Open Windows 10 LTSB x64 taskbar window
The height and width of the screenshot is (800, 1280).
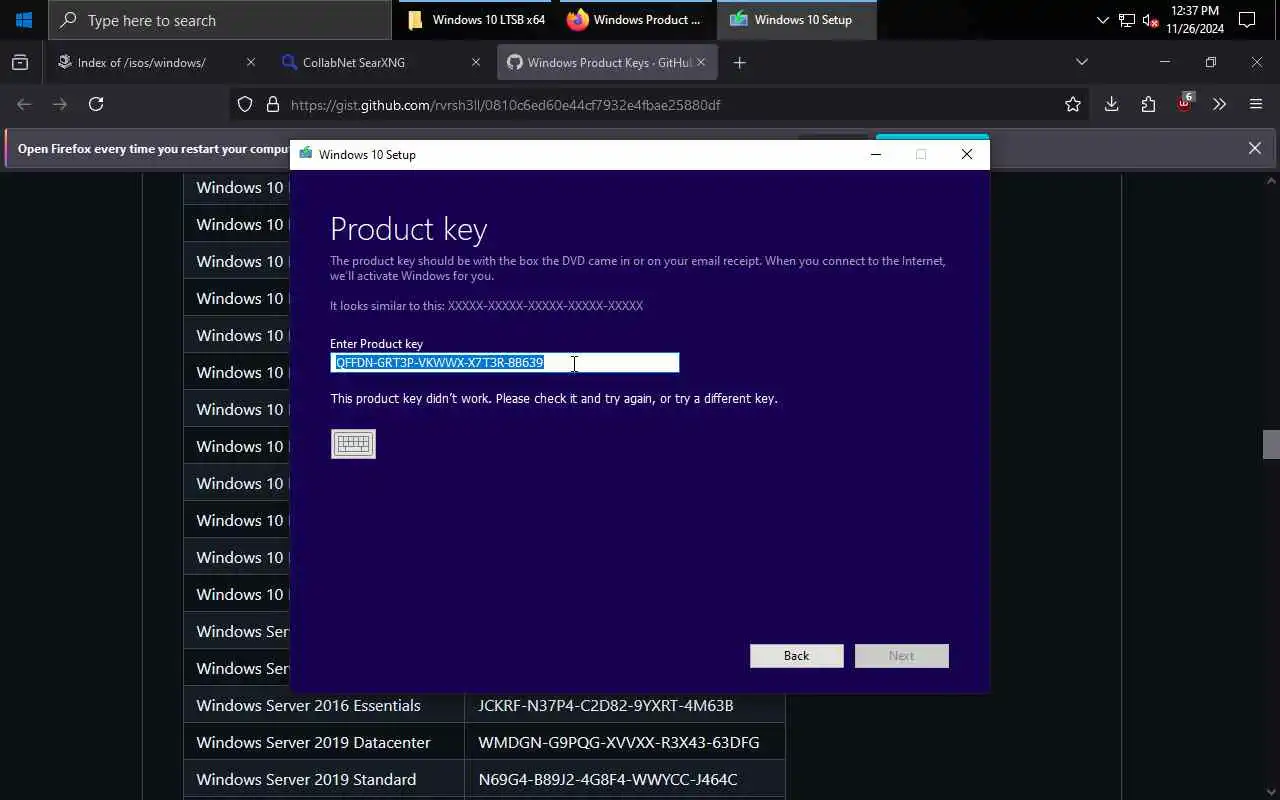tap(476, 20)
